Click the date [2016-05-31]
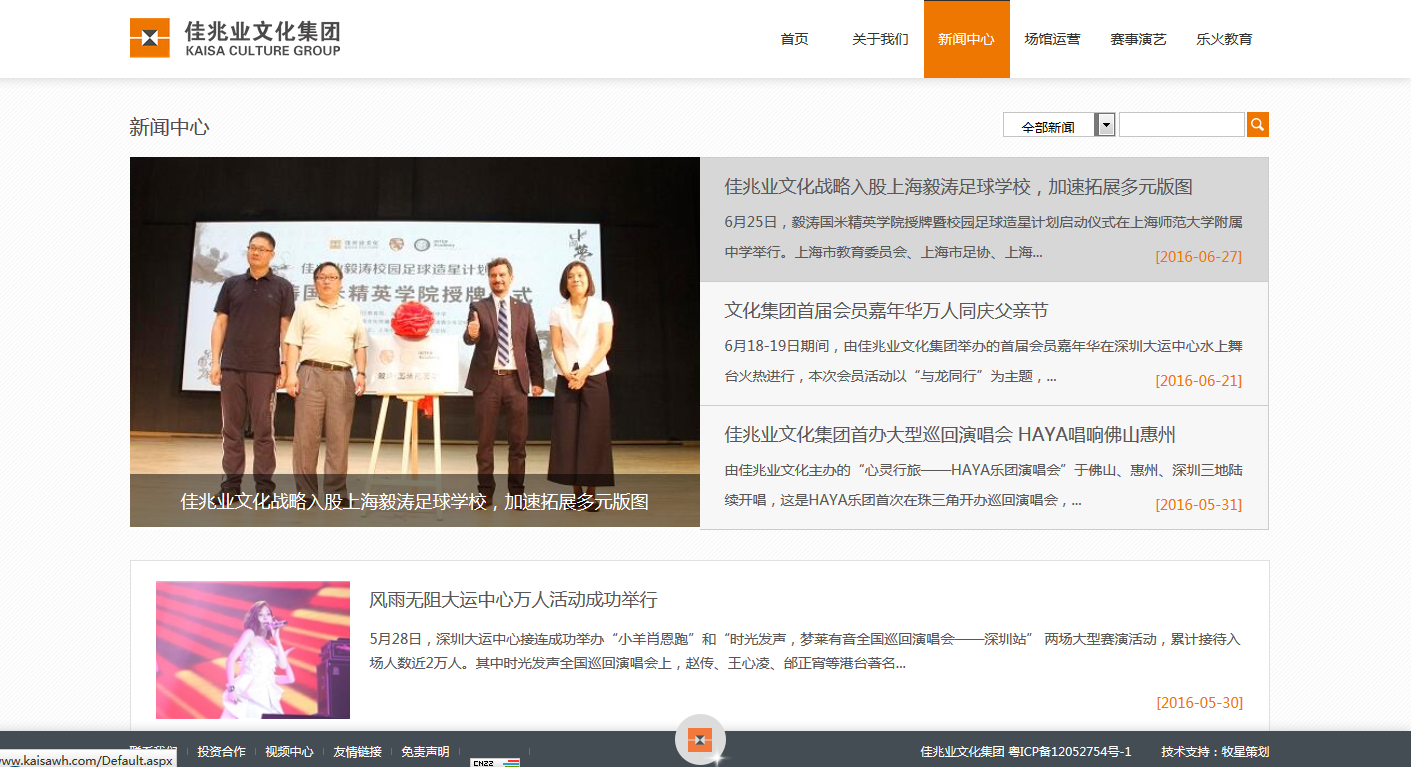The height and width of the screenshot is (767, 1411). [x=1198, y=505]
